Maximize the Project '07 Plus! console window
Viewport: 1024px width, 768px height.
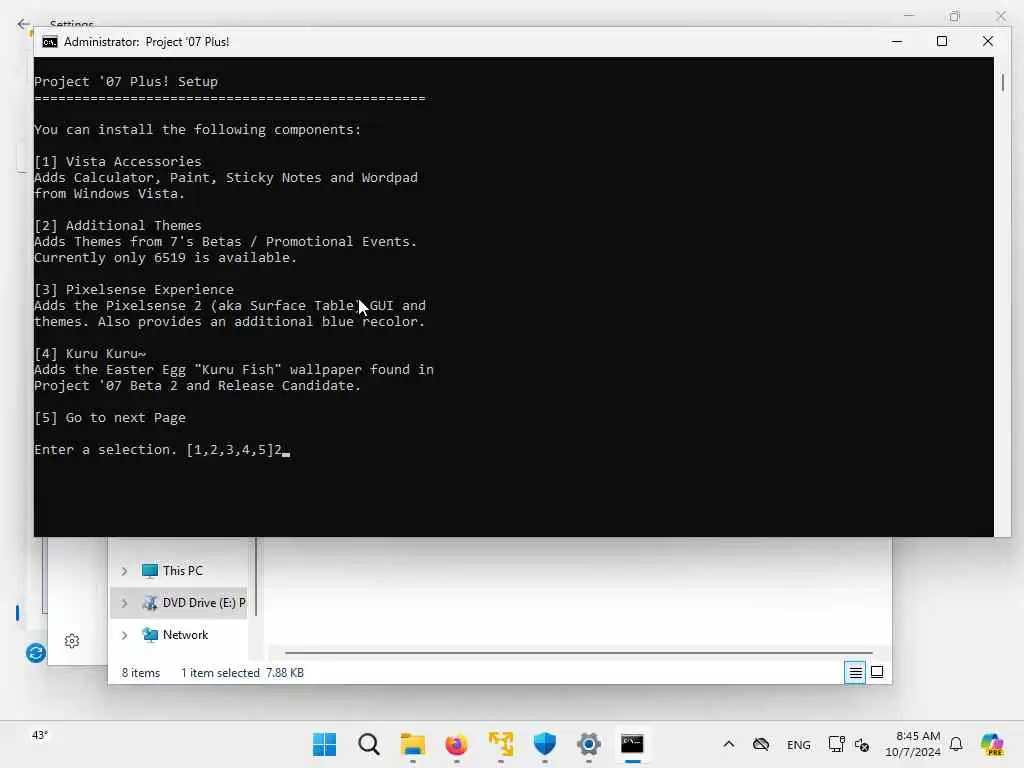click(942, 42)
